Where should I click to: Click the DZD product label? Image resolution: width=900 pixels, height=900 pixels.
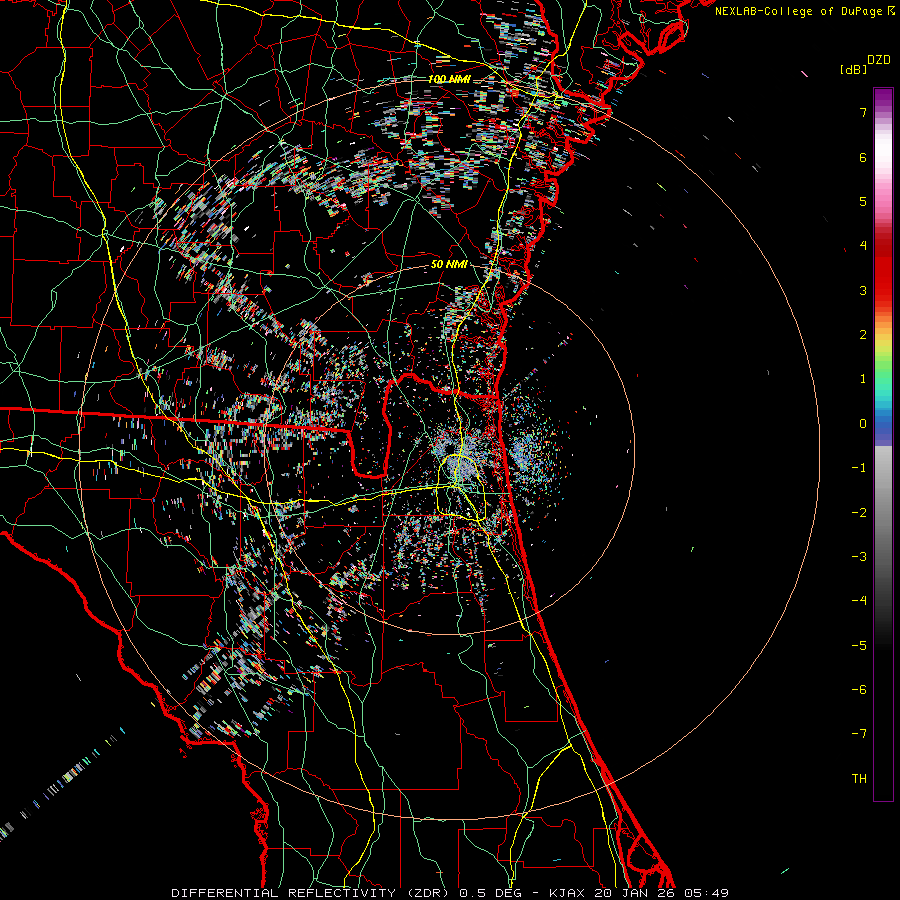click(x=879, y=60)
